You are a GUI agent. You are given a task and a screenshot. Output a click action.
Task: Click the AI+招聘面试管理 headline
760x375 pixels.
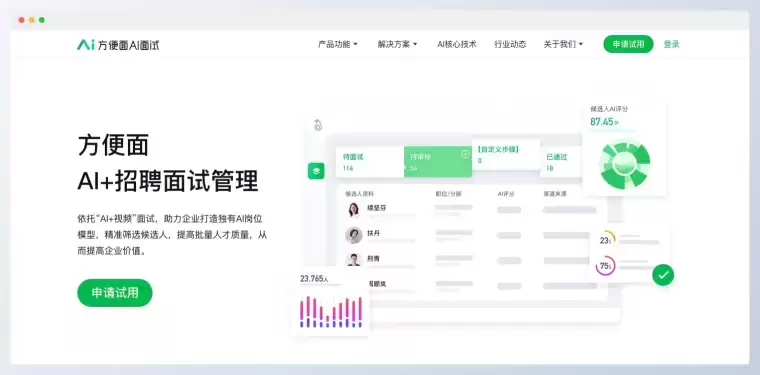168,182
